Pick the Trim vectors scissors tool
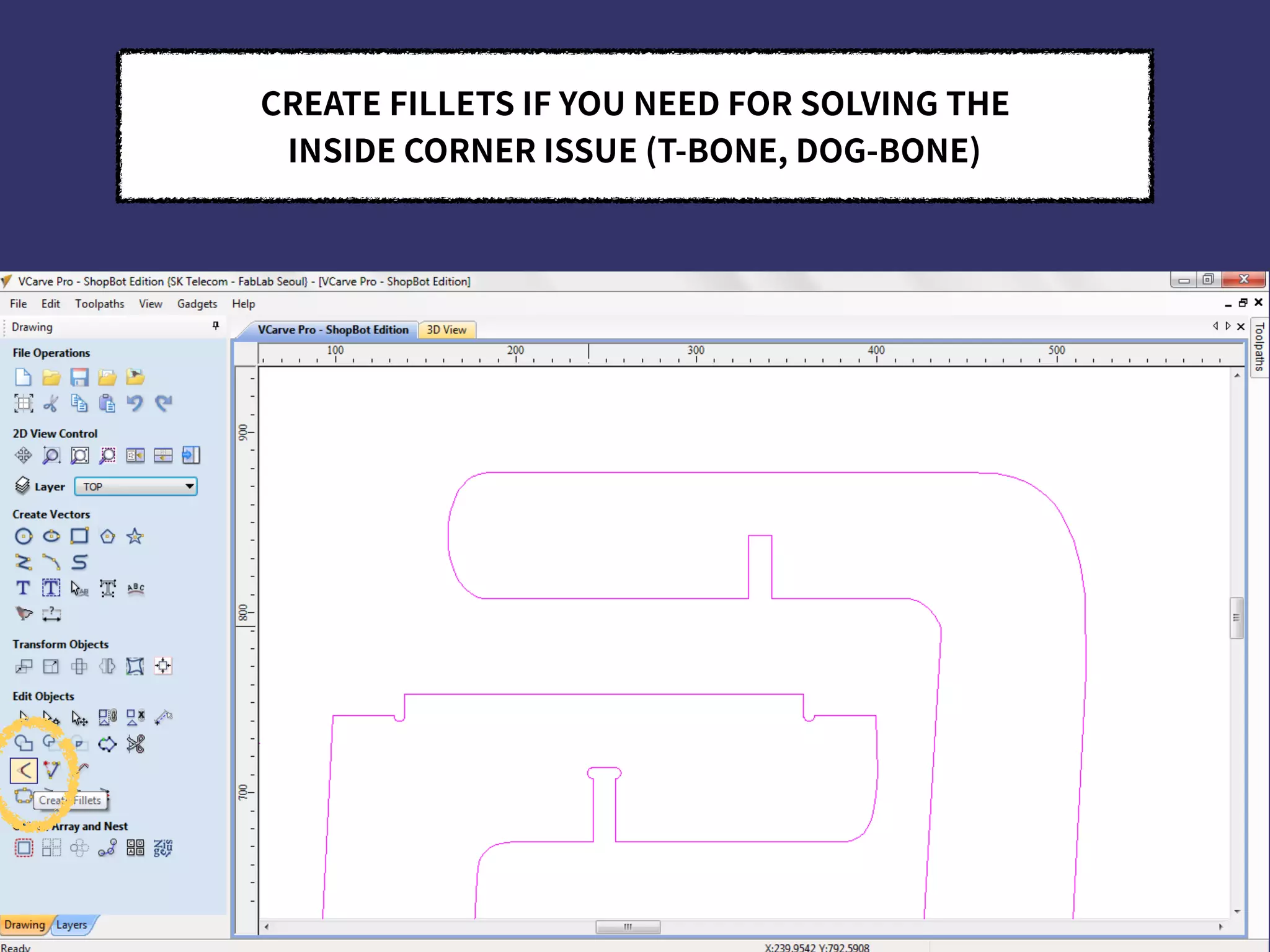Viewport: 1270px width, 952px height. coord(135,744)
